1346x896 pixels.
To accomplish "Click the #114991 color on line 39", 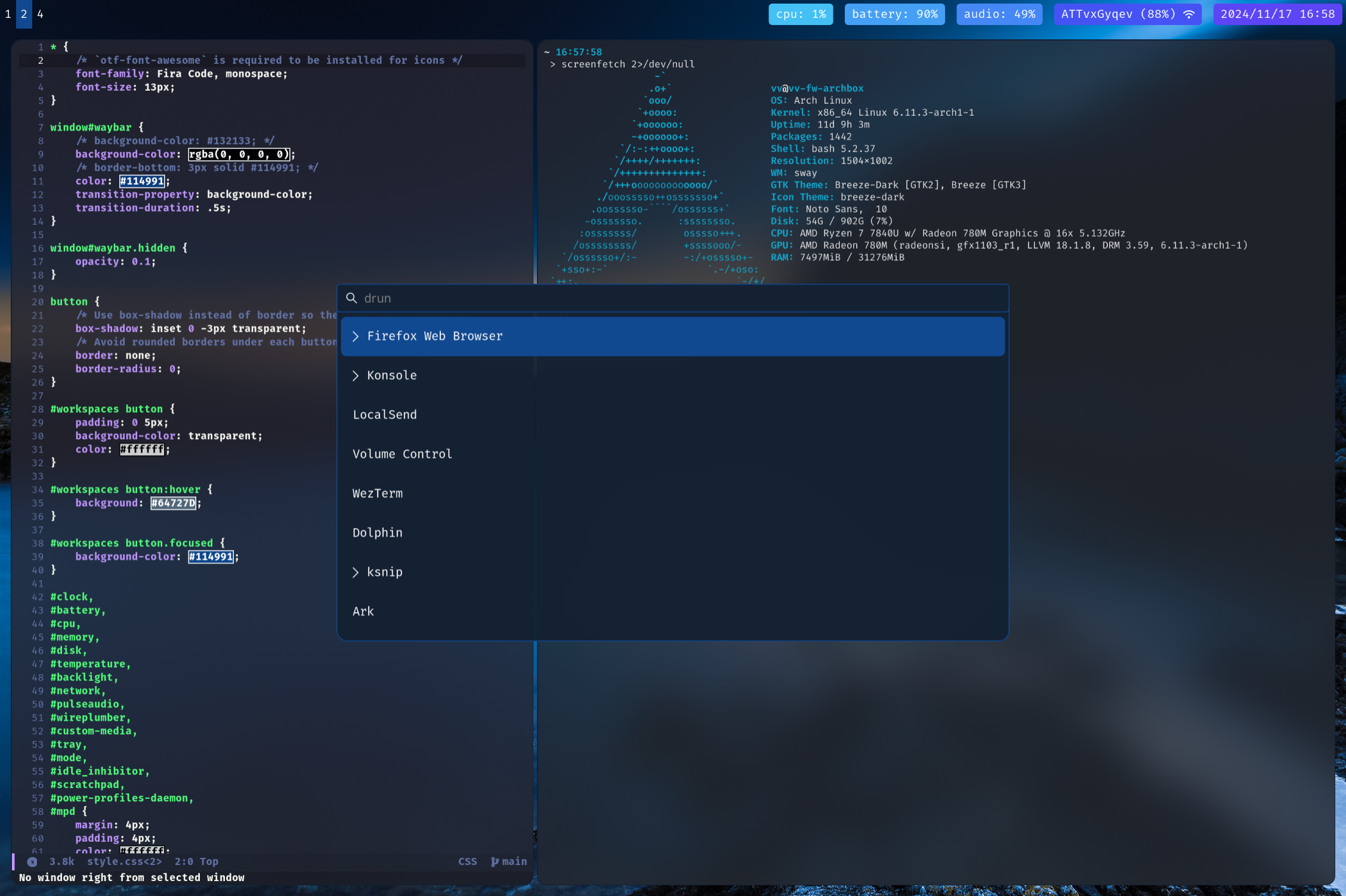I will 211,557.
